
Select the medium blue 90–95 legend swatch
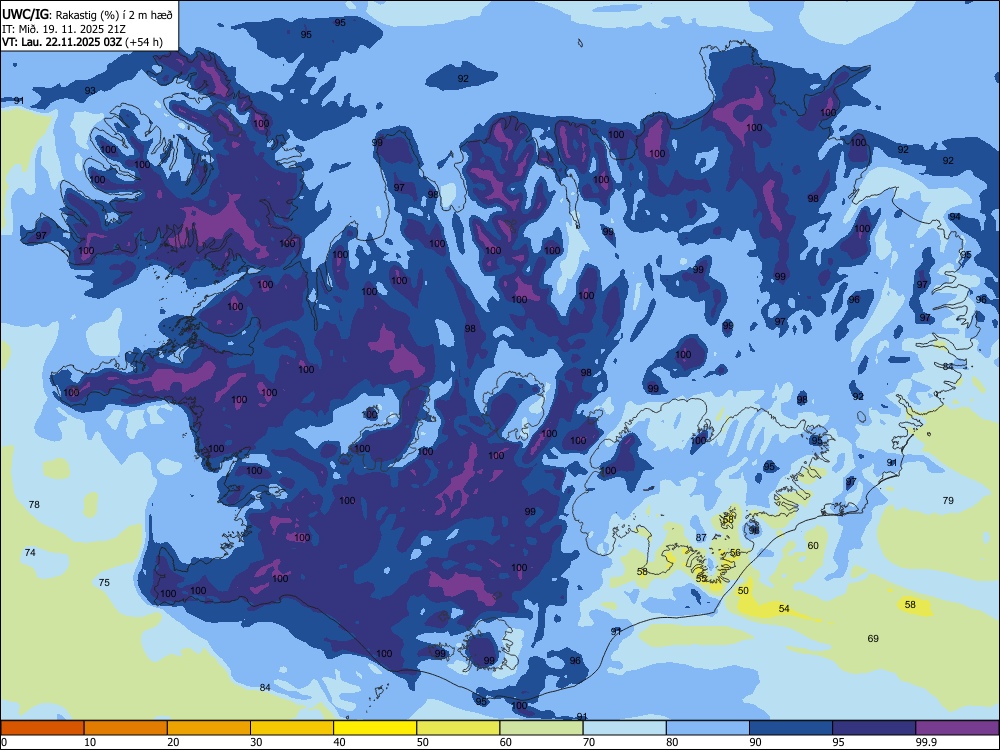(x=791, y=728)
